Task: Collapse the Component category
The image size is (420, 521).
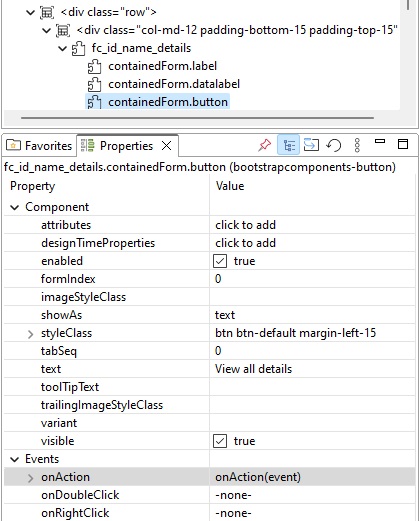Action: (x=14, y=207)
